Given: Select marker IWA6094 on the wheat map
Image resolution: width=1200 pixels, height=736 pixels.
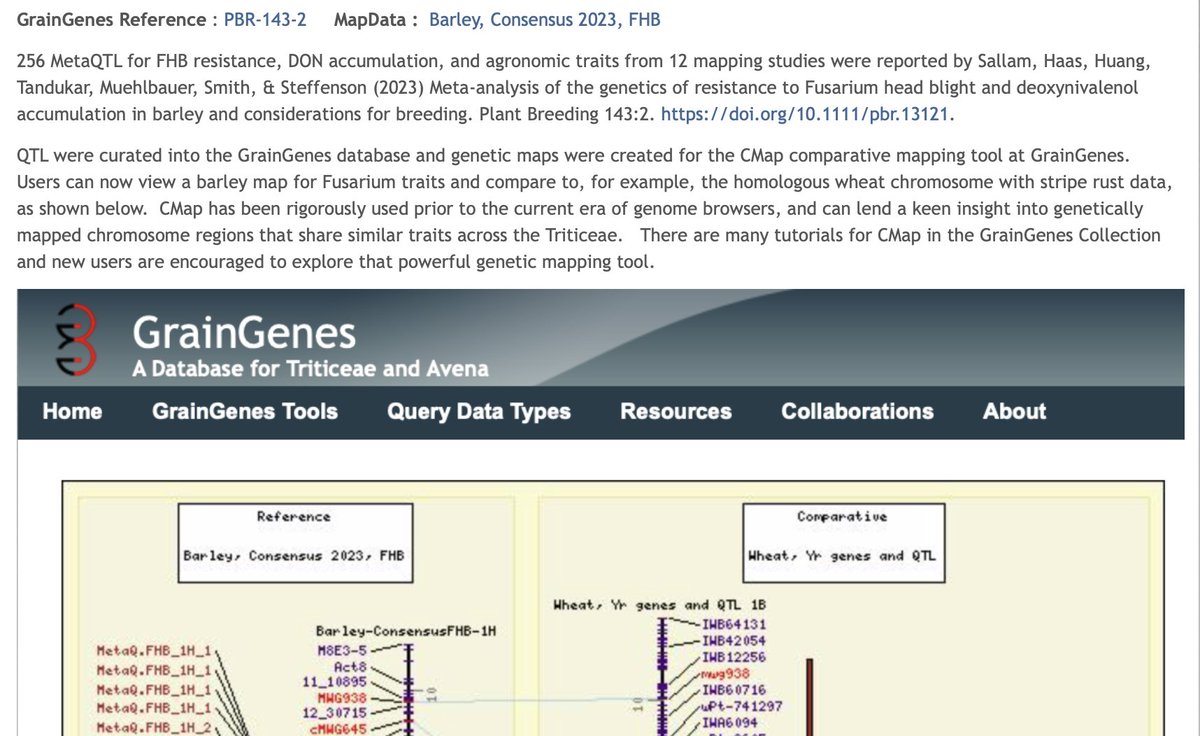Looking at the screenshot, I should (730, 721).
